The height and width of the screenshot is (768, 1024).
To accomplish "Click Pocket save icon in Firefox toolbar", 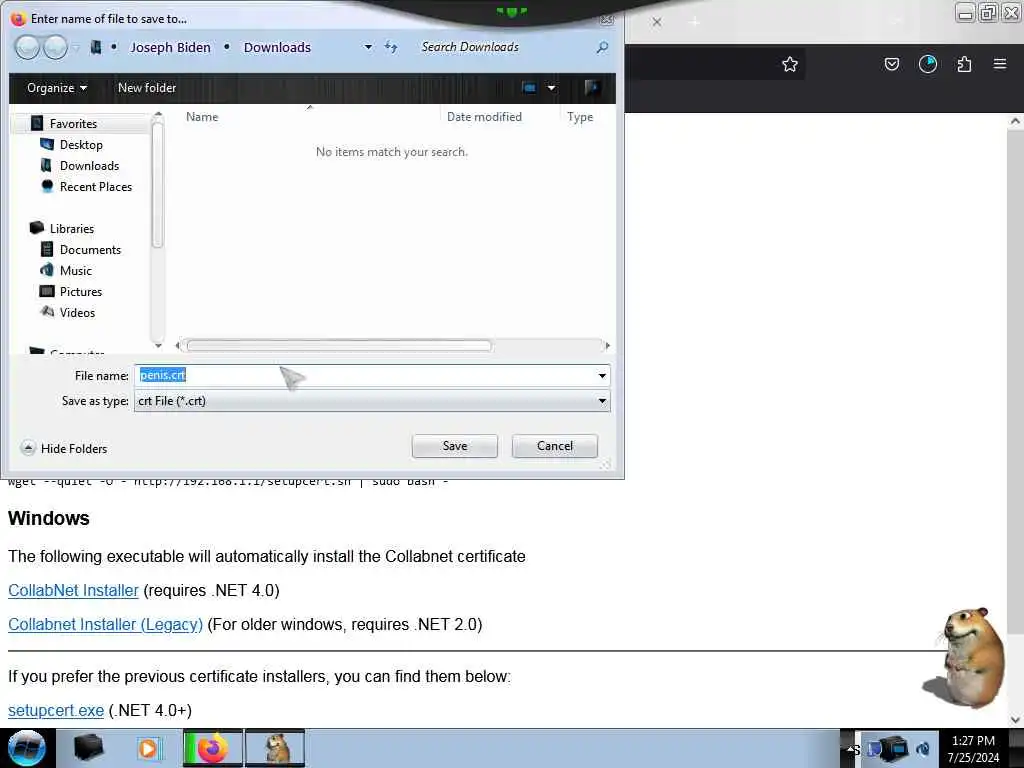I will point(891,64).
